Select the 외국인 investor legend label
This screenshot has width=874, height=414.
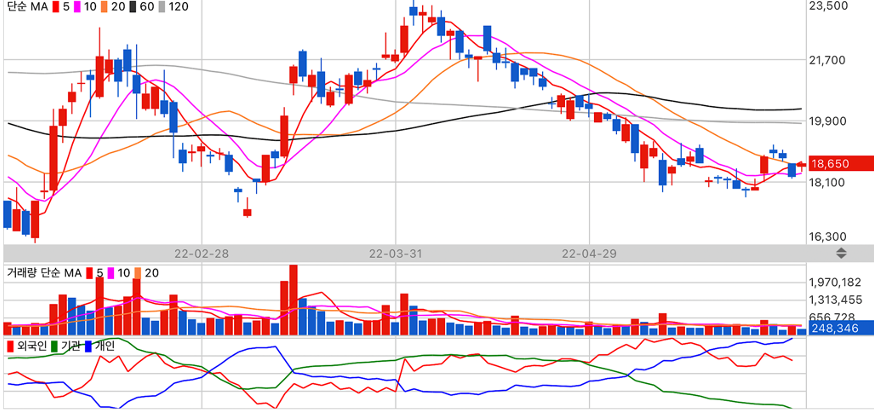click(x=32, y=346)
